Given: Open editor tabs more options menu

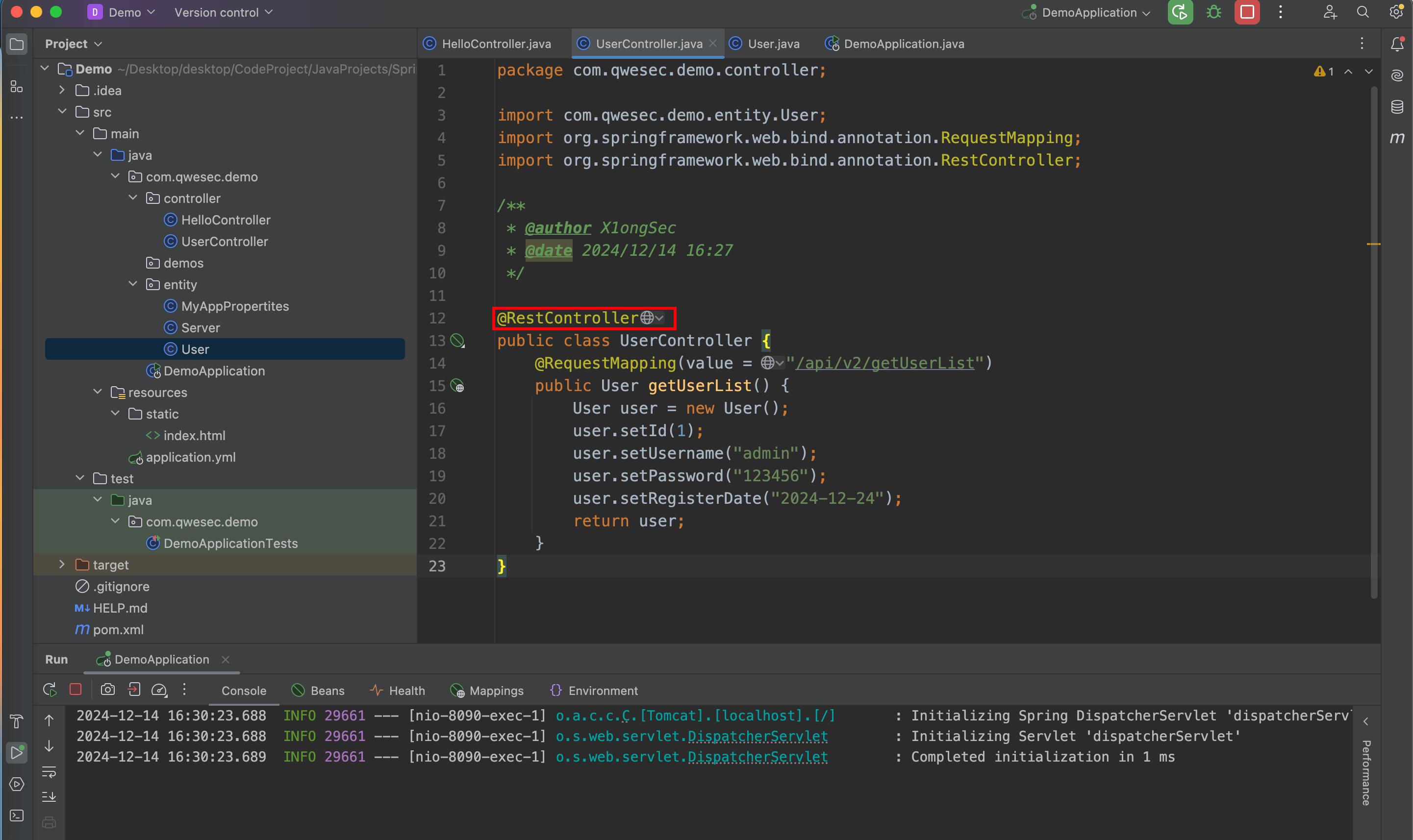Looking at the screenshot, I should coord(1362,44).
